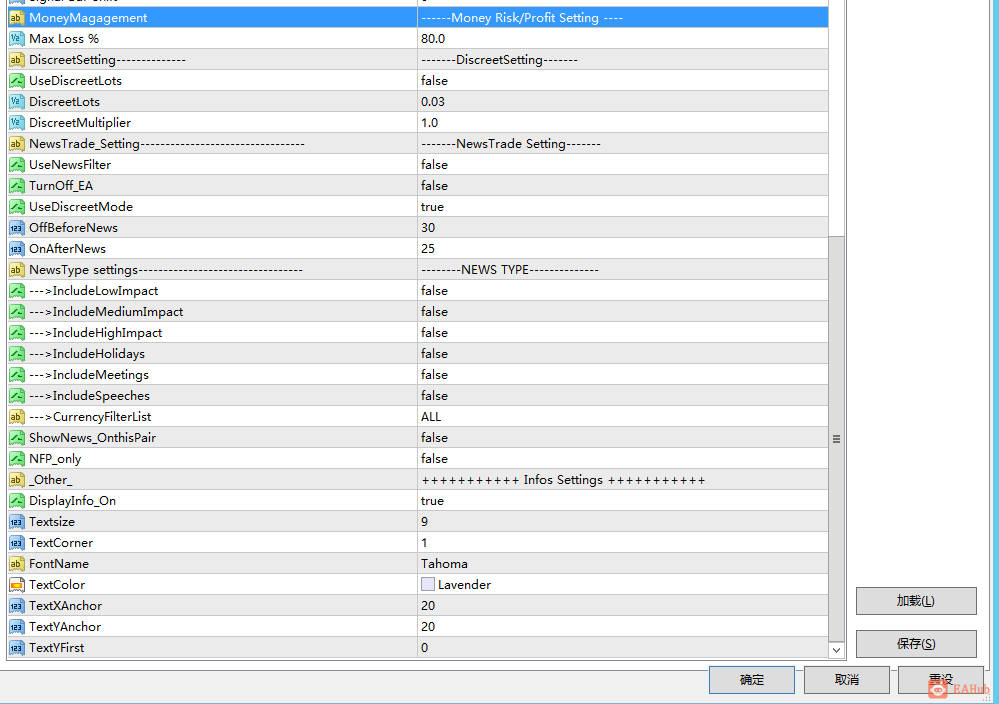Click the TextYFirst value 0
This screenshot has height=704, width=999.
point(425,649)
